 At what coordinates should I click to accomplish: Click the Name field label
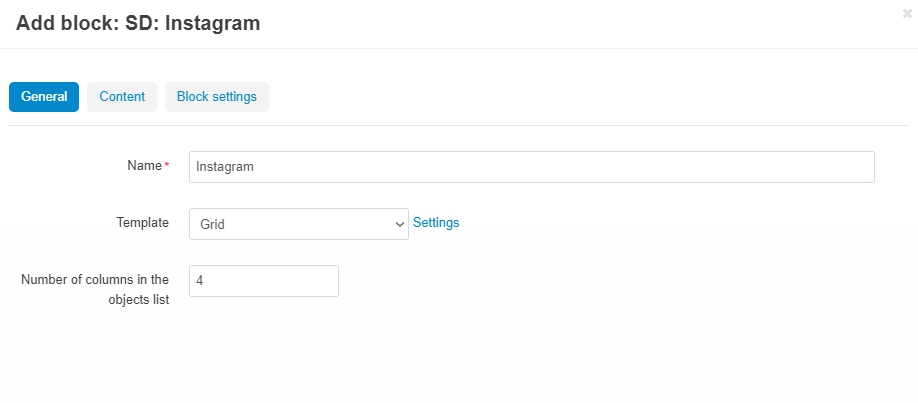[x=145, y=166]
